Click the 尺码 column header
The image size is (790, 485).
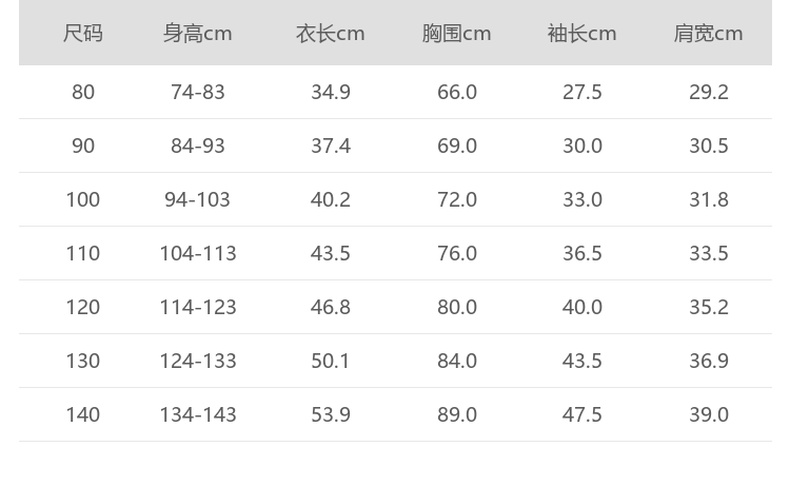[83, 33]
